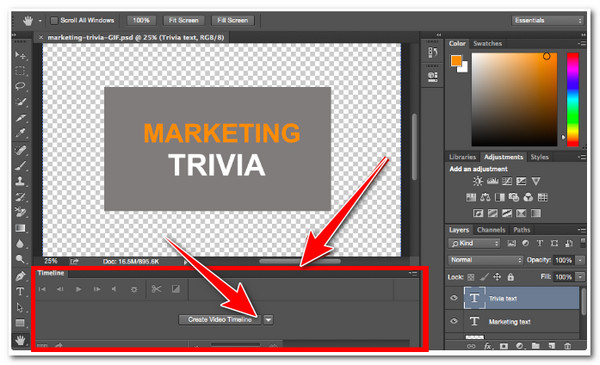The width and height of the screenshot is (600, 365).
Task: Open arrow beside Create Video Timeline
Action: [x=269, y=319]
